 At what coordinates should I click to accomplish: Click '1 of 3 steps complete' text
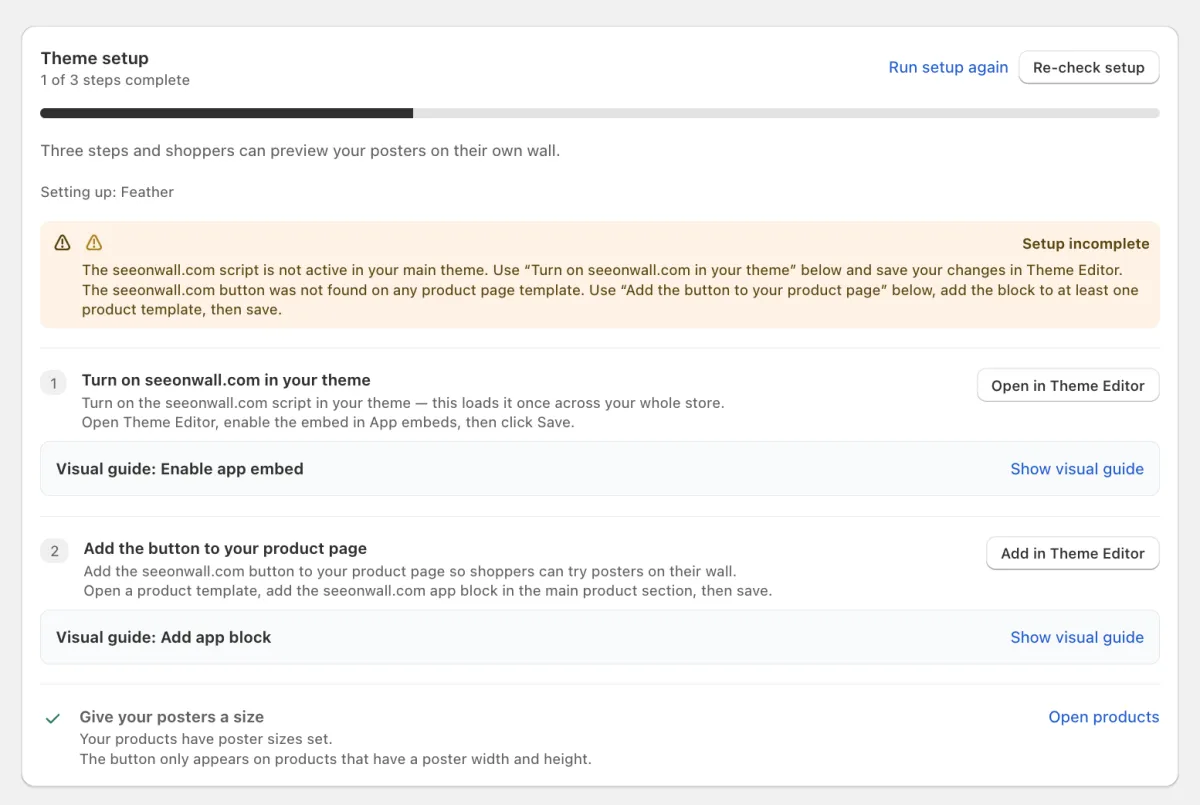coord(115,80)
